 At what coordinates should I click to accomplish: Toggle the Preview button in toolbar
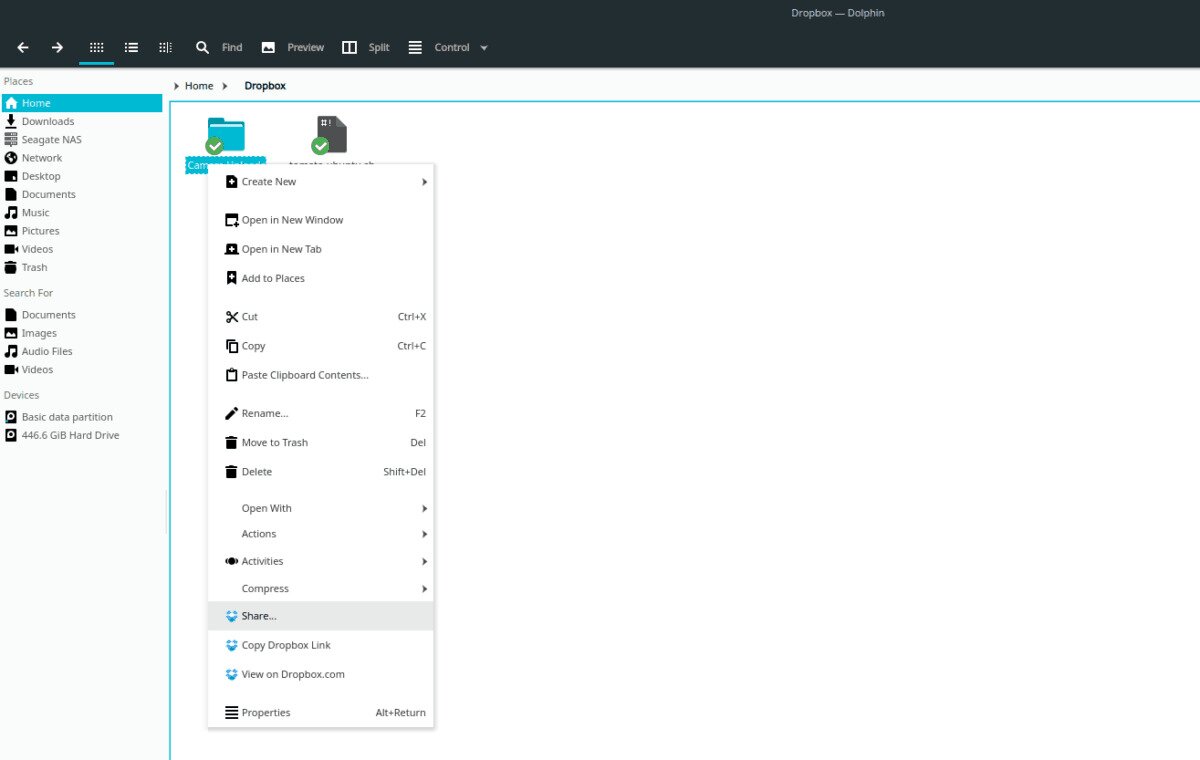pos(293,47)
